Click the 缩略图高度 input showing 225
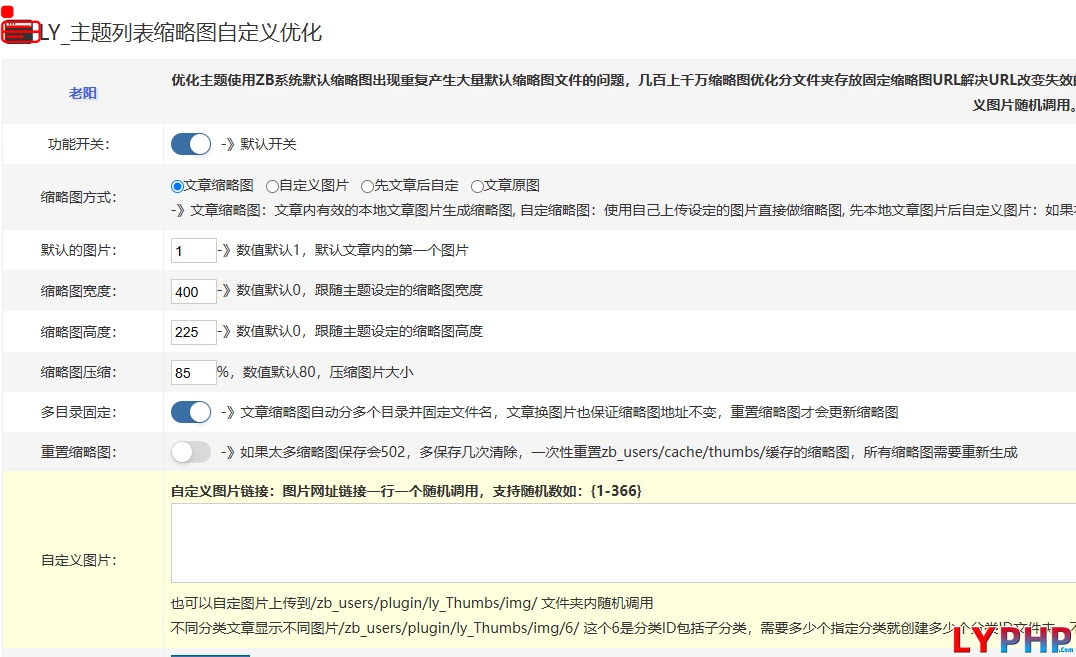The width and height of the screenshot is (1076, 657). [x=194, y=331]
